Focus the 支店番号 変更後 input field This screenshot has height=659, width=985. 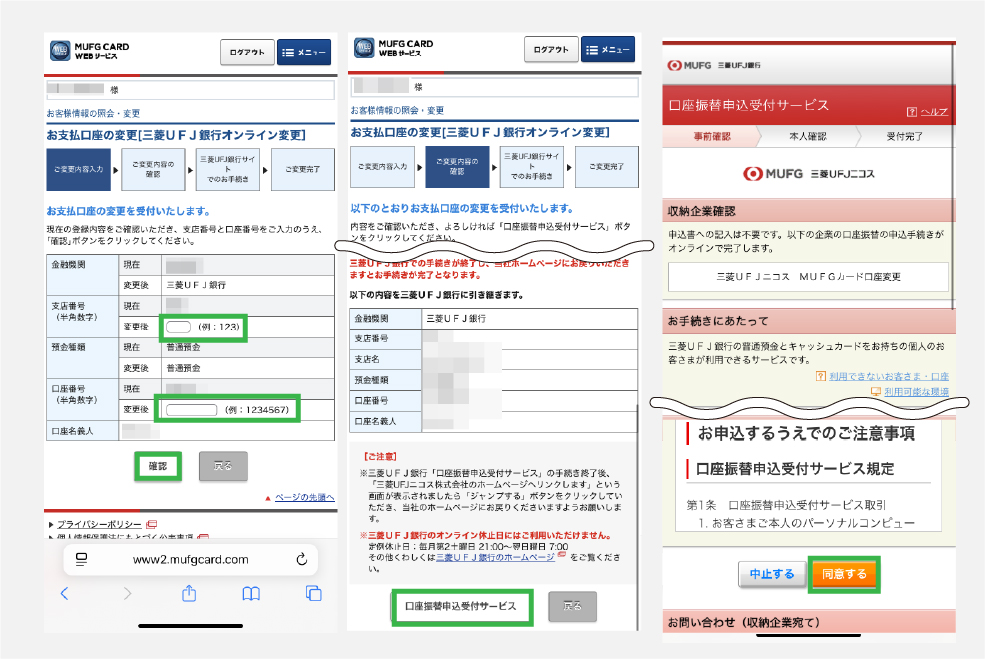[x=178, y=327]
